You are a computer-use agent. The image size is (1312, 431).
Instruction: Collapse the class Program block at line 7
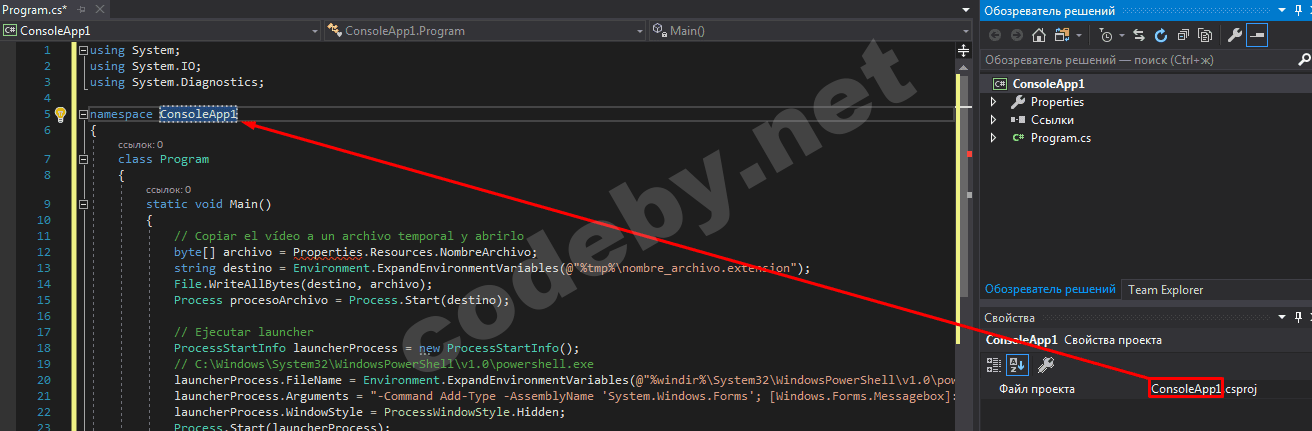coord(82,159)
